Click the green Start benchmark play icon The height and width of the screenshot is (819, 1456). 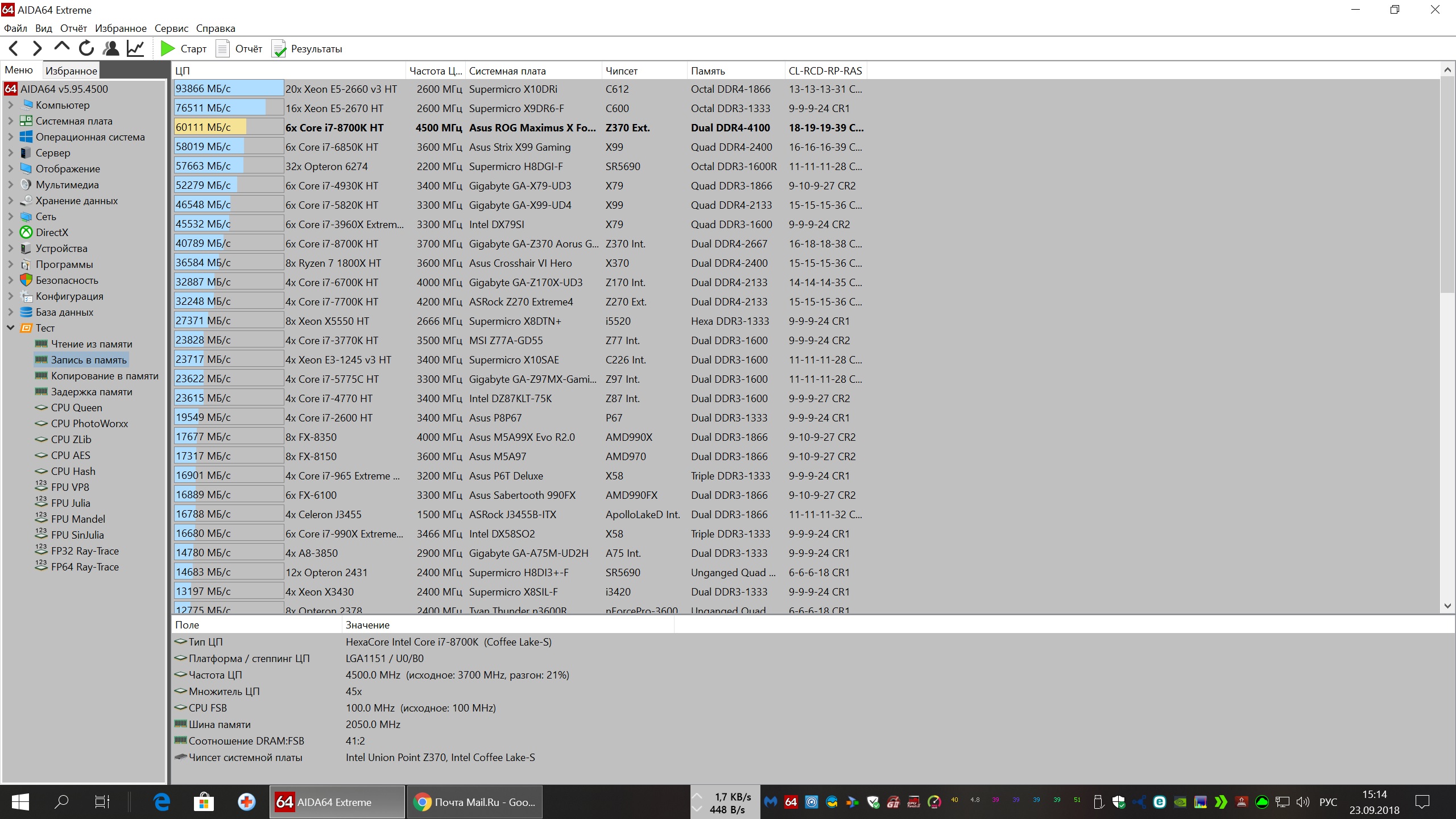167,49
